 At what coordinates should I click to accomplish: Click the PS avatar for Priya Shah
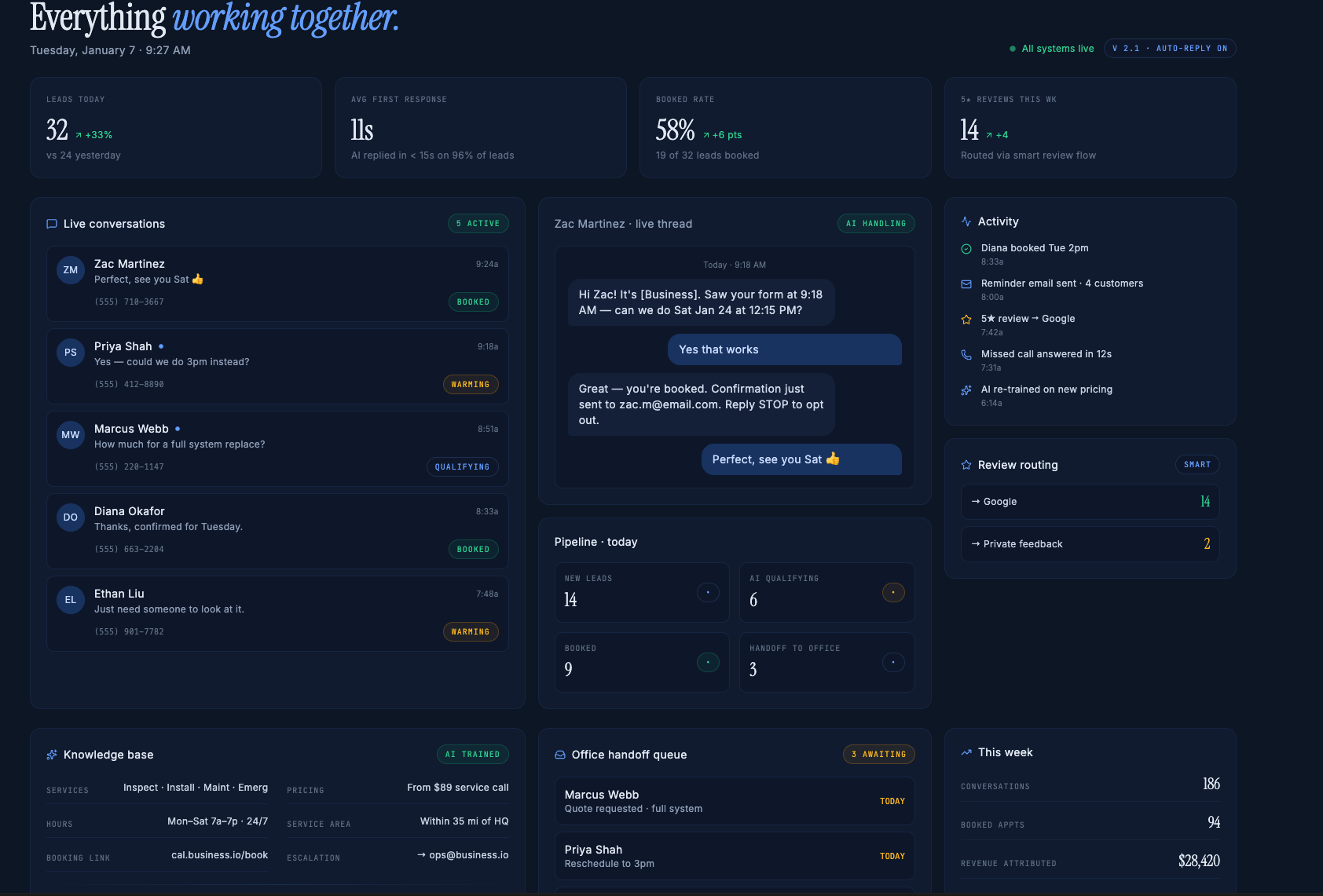click(71, 353)
